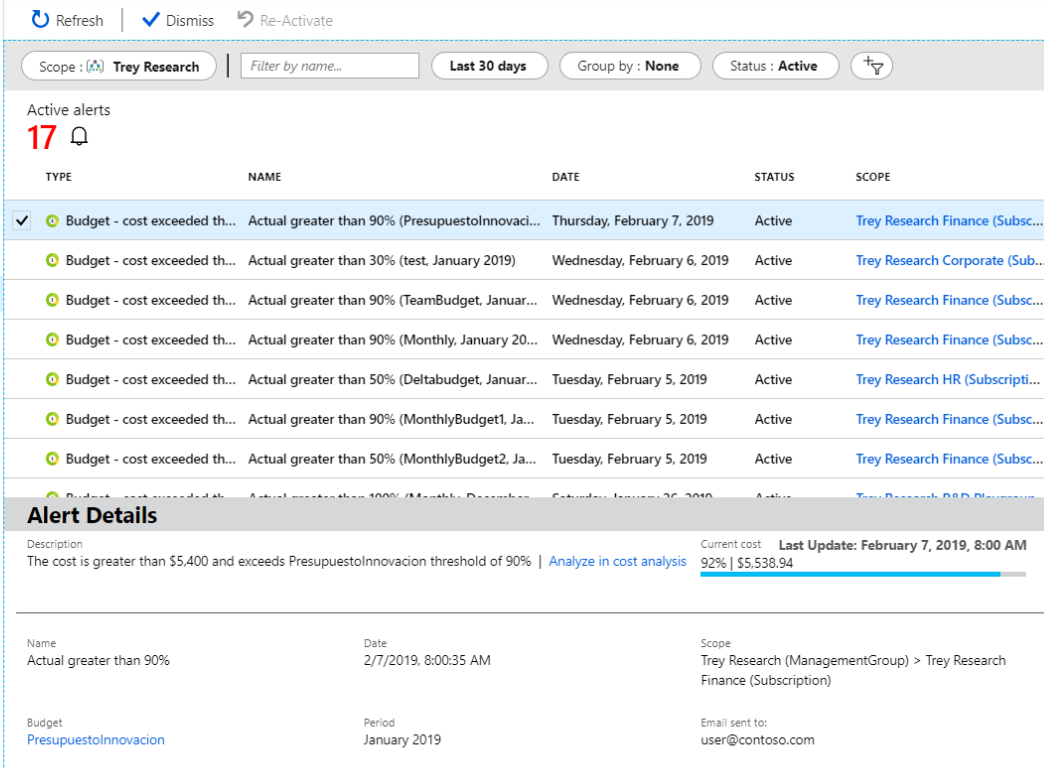The width and height of the screenshot is (1044, 768).
Task: Click budget icon on the TeamBudget row
Action: tap(52, 300)
